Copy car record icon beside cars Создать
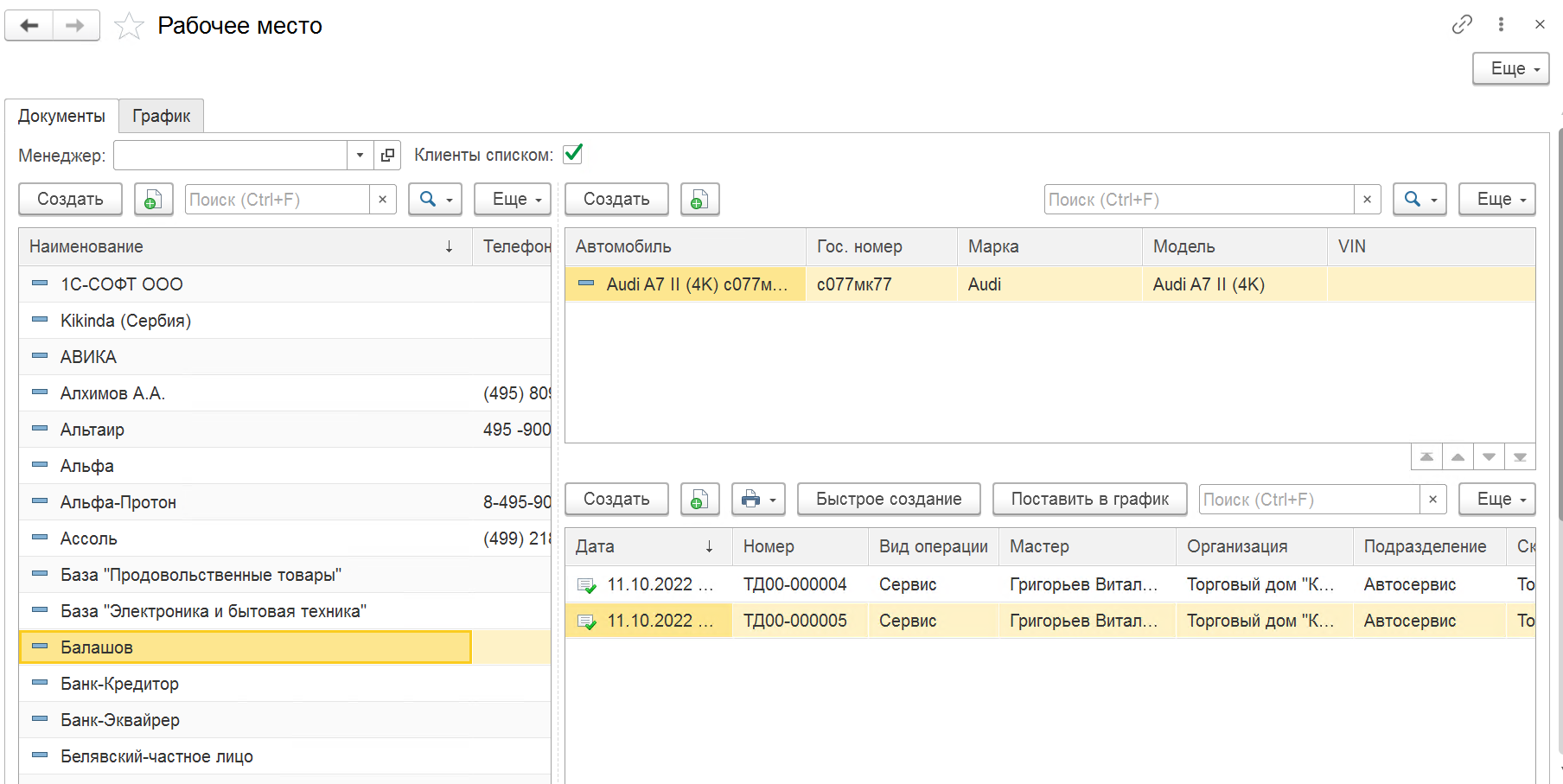The width and height of the screenshot is (1563, 784). pos(700,200)
